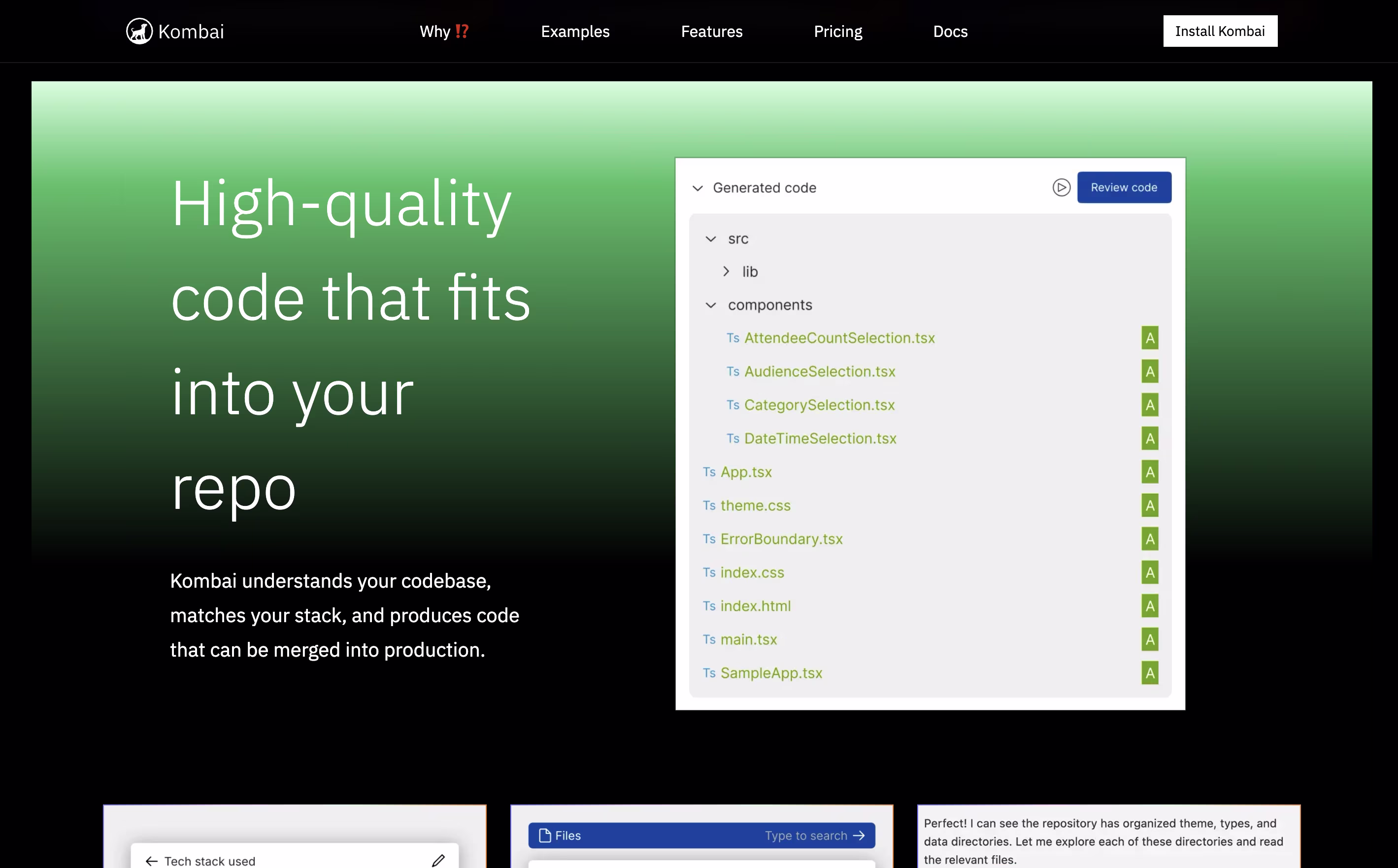
Task: Click the Review code button
Action: coord(1124,187)
